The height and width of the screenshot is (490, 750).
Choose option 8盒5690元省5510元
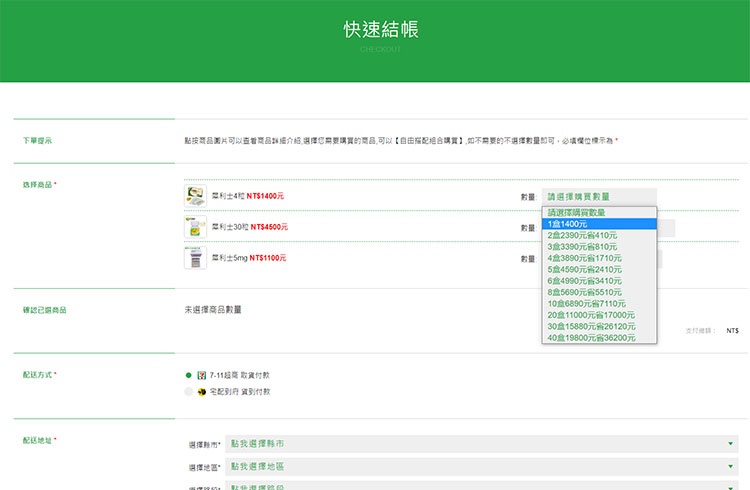[x=599, y=292]
